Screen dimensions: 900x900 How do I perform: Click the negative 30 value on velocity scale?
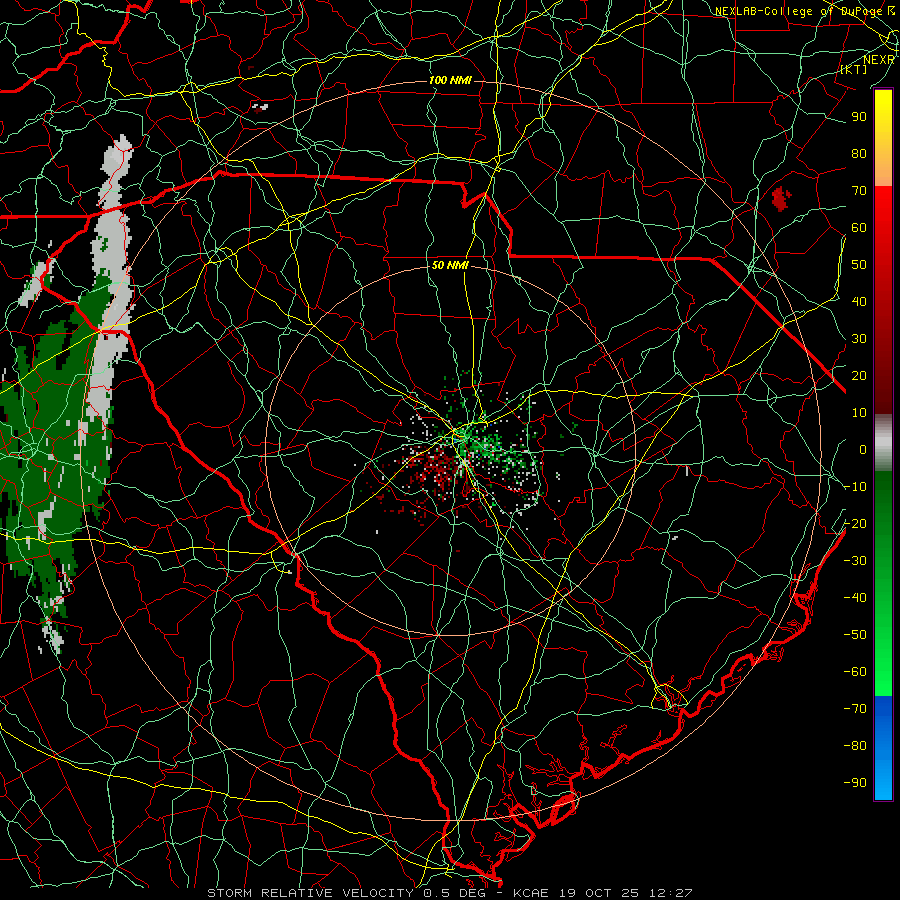[855, 561]
